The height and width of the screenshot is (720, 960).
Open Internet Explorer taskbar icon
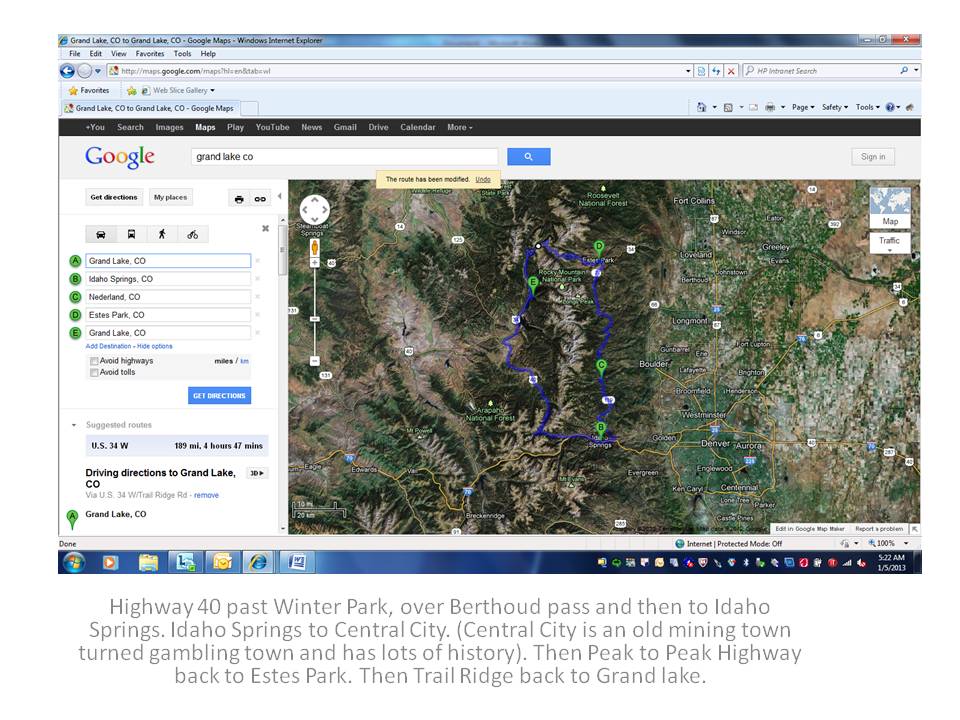click(x=258, y=562)
